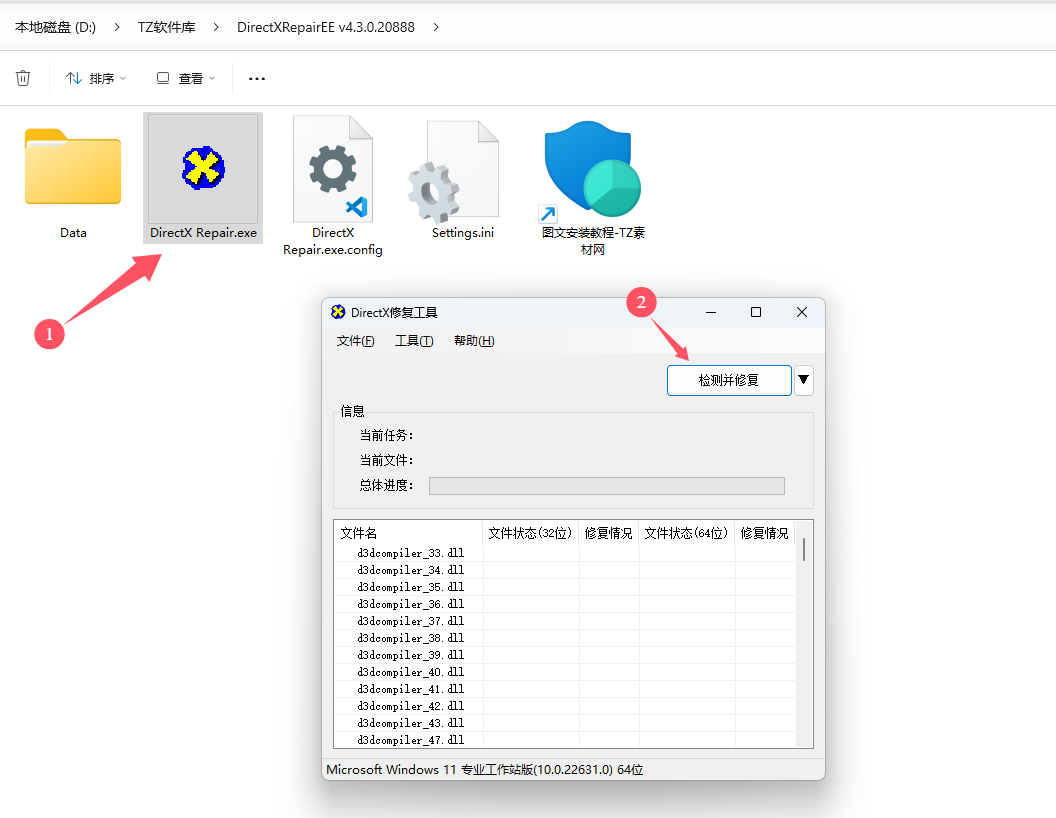Viewport: 1056px width, 818px height.
Task: Open the 排序 sort dropdown
Action: click(x=96, y=78)
